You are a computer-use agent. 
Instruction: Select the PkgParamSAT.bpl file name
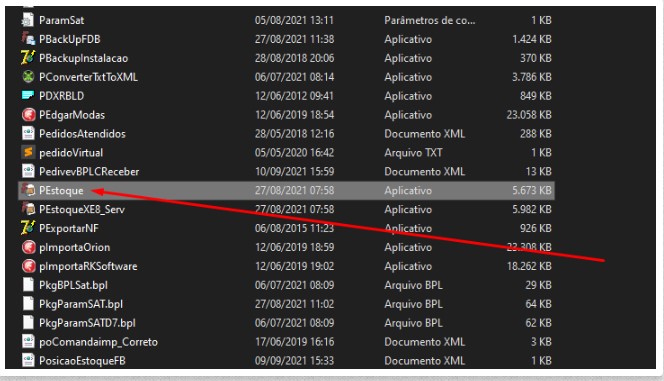point(81,304)
